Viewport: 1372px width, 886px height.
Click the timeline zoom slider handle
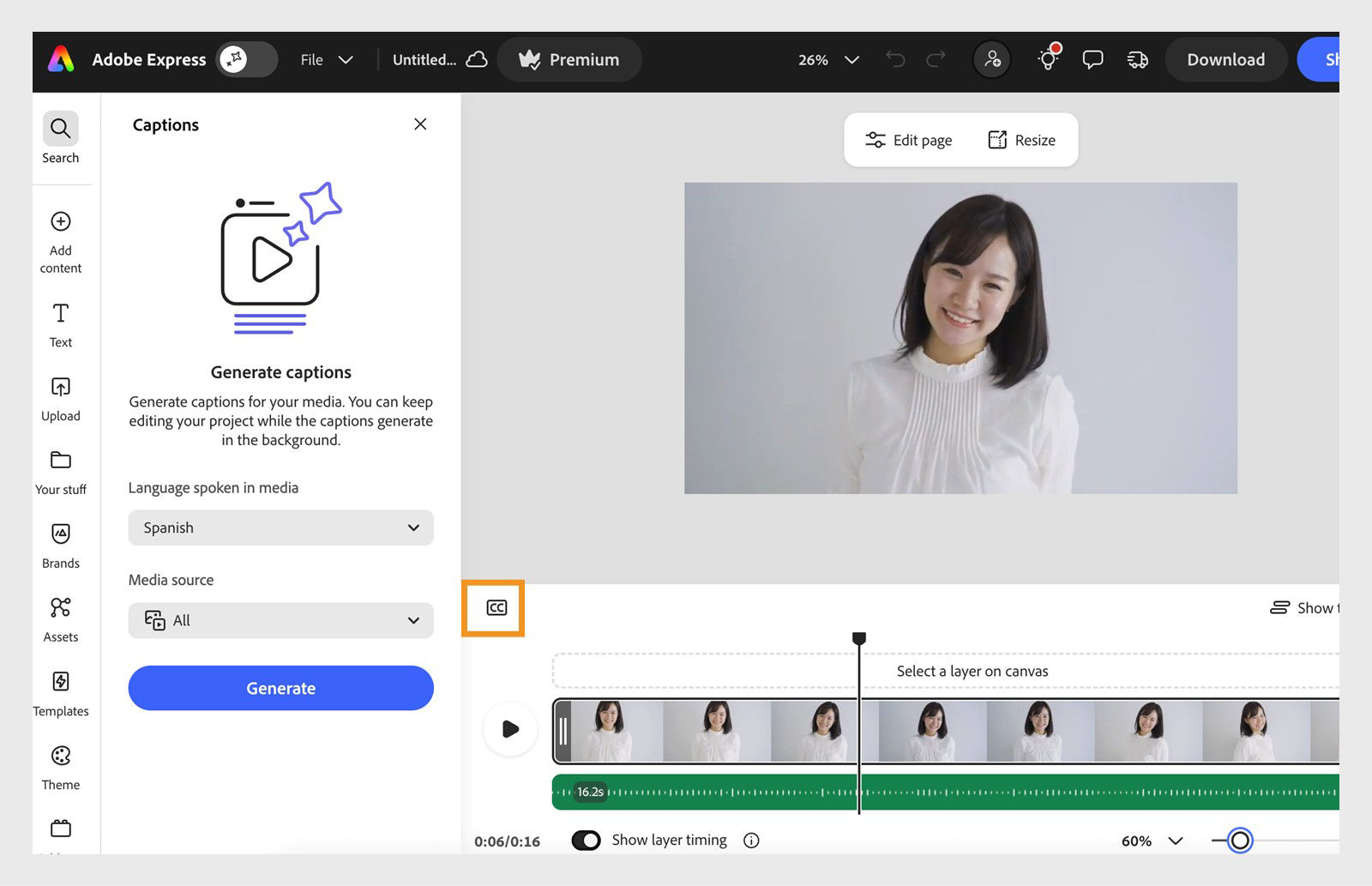(x=1240, y=841)
